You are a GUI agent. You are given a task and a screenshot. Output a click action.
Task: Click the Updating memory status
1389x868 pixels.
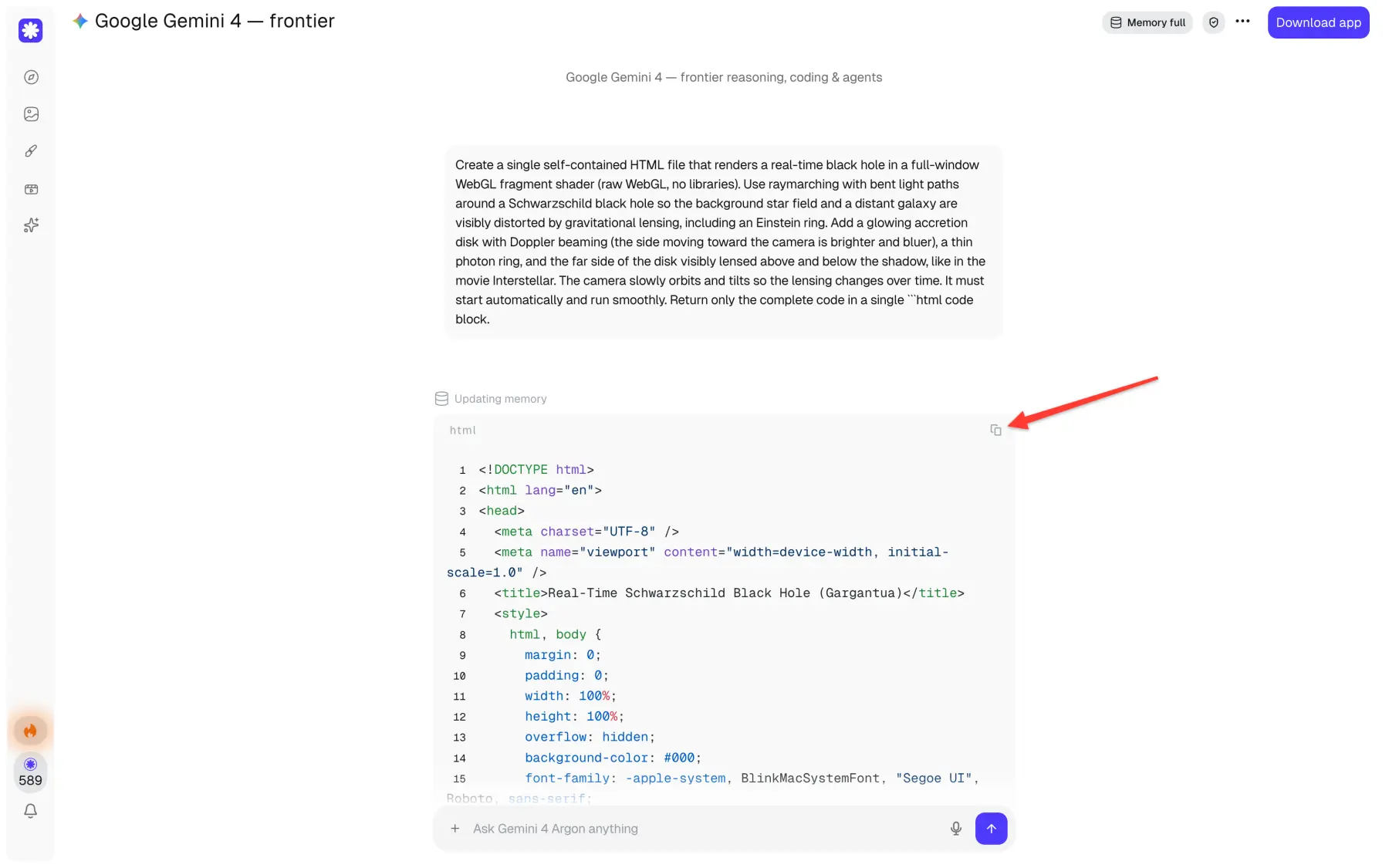click(491, 399)
